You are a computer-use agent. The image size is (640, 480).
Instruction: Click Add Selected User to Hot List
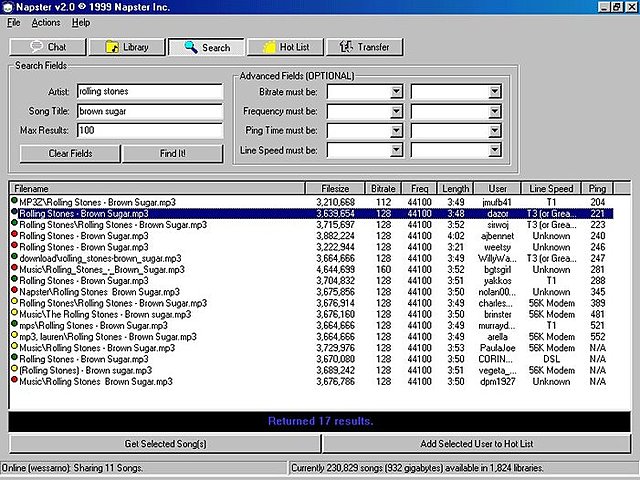pyautogui.click(x=477, y=444)
